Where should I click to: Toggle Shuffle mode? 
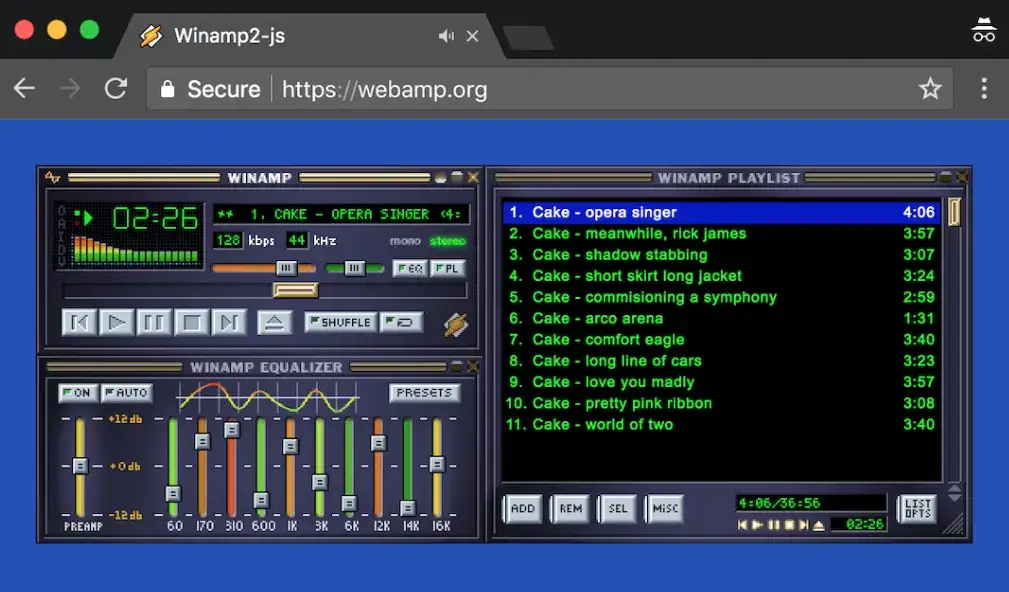point(340,323)
